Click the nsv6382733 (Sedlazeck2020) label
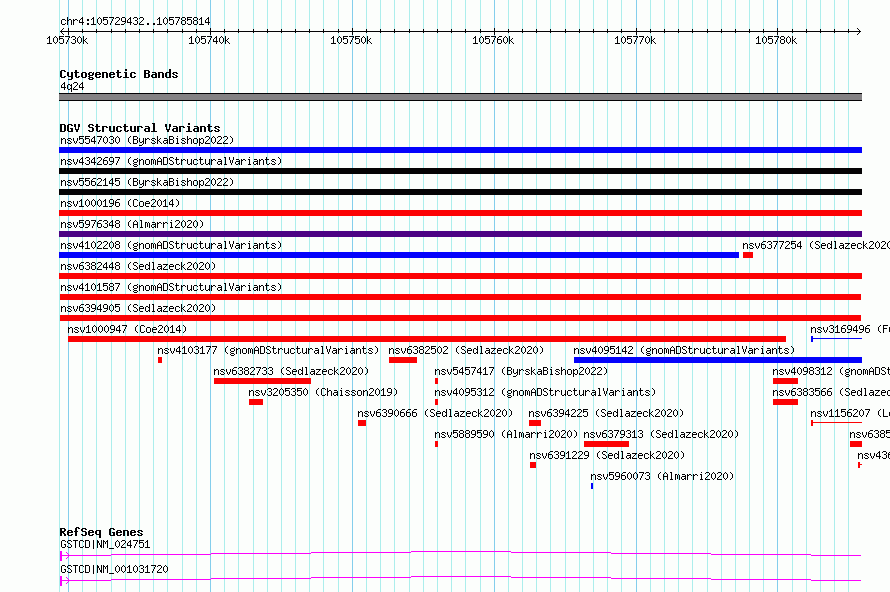890x592 pixels. pos(291,371)
